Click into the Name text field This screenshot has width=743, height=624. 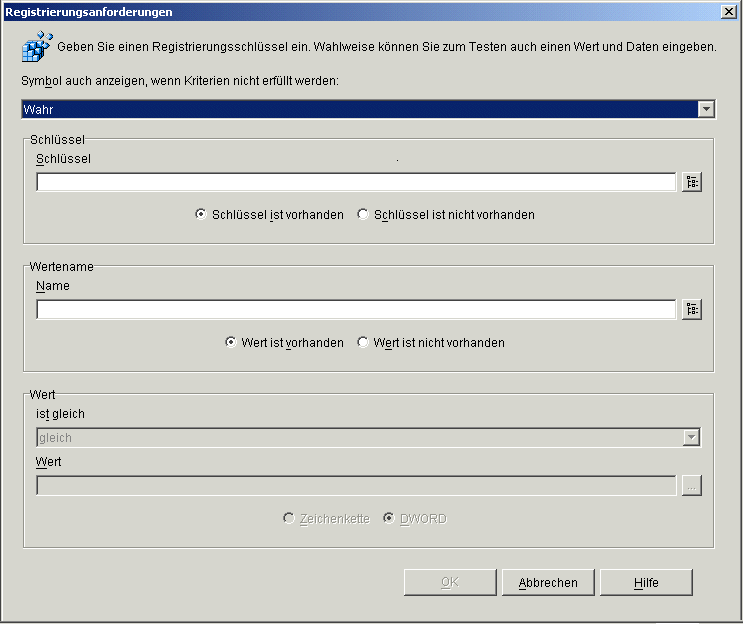356,310
